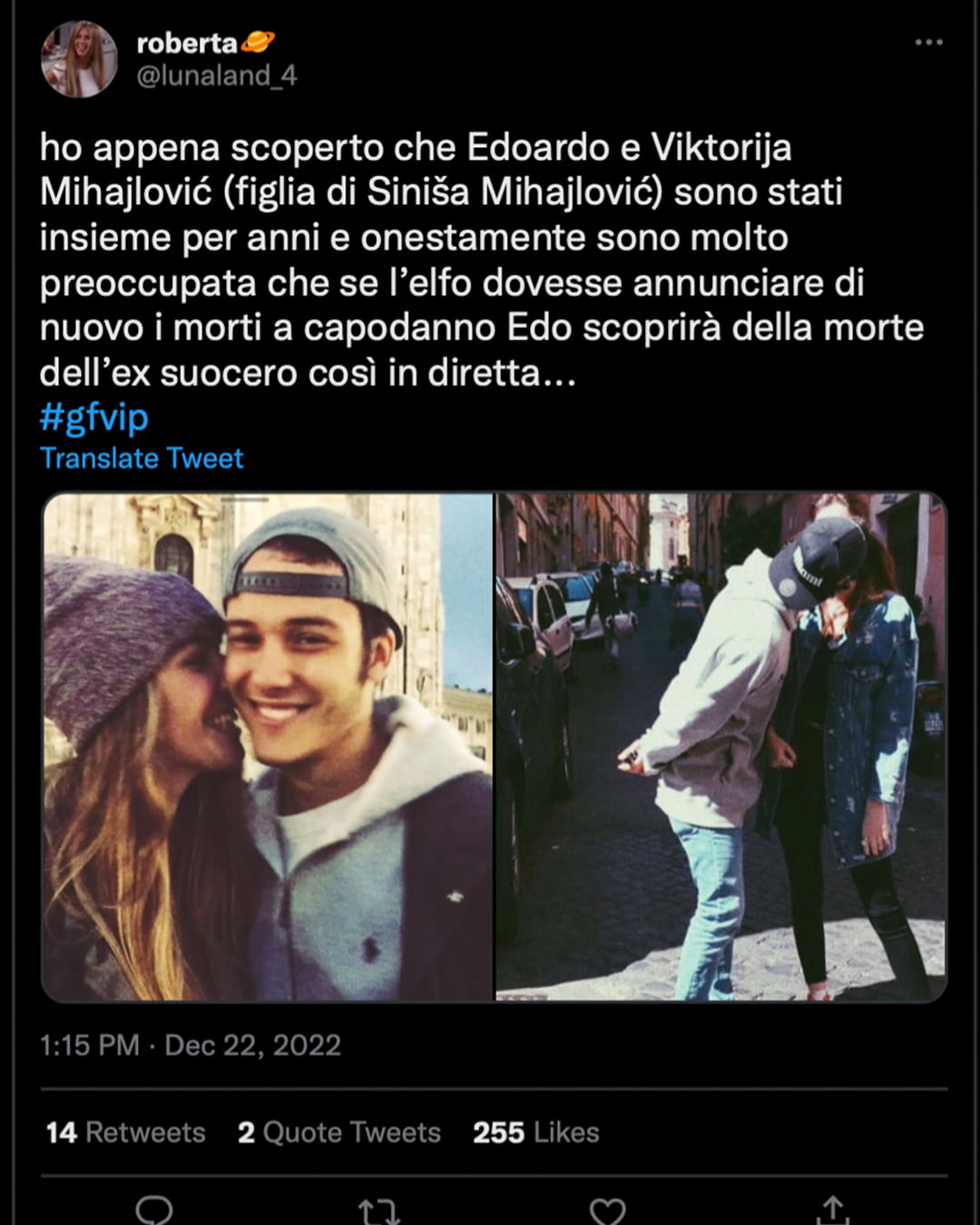View left photo of smiling couple
980x1225 pixels.
coord(268,747)
